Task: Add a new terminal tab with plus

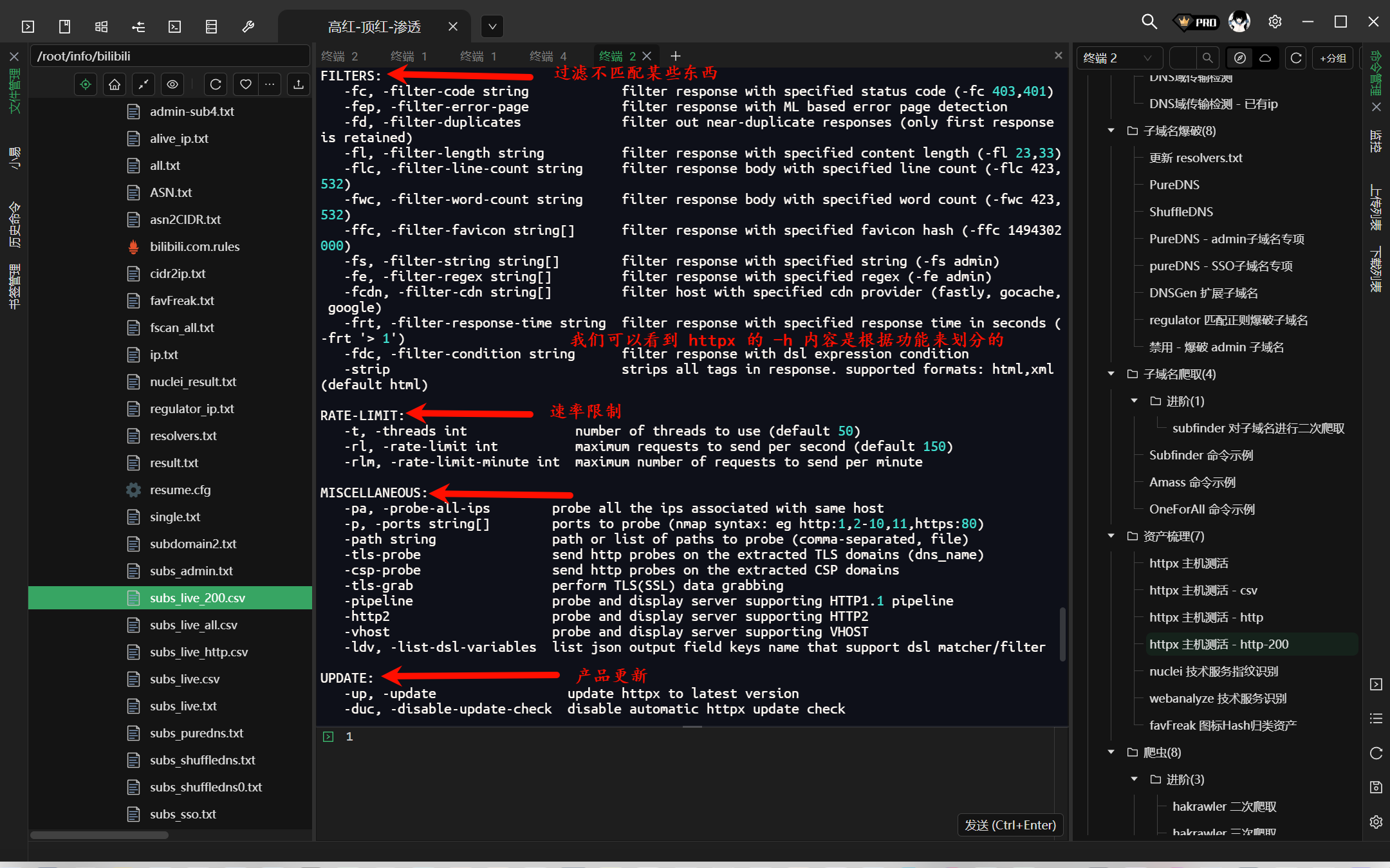Action: (x=675, y=57)
